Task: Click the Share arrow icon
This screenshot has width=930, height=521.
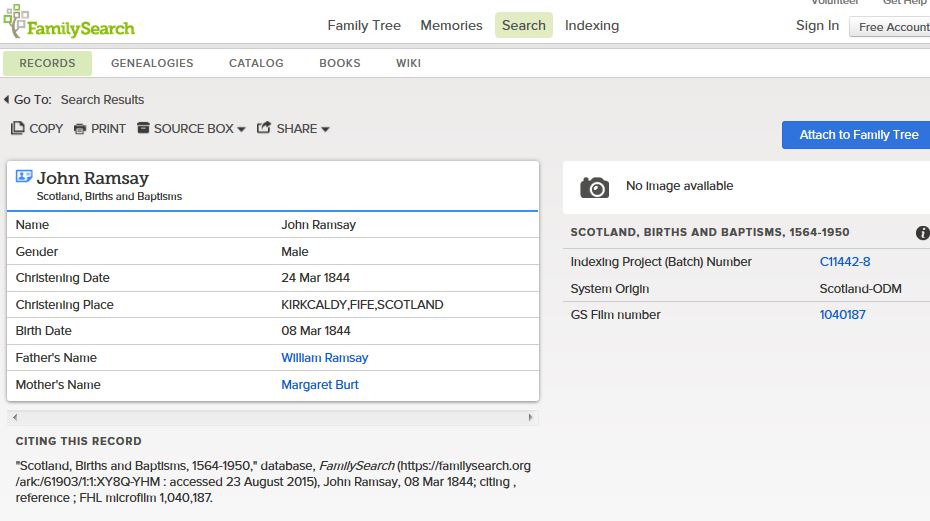Action: click(264, 128)
